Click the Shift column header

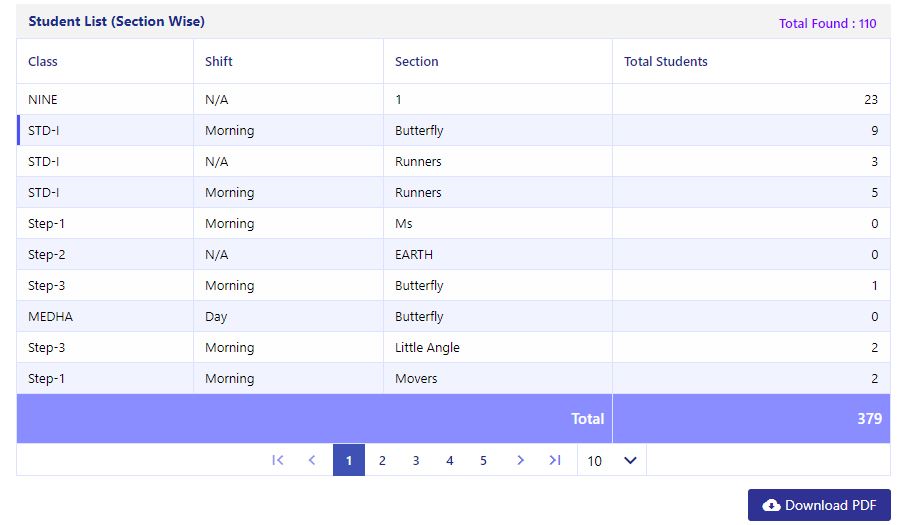(218, 61)
